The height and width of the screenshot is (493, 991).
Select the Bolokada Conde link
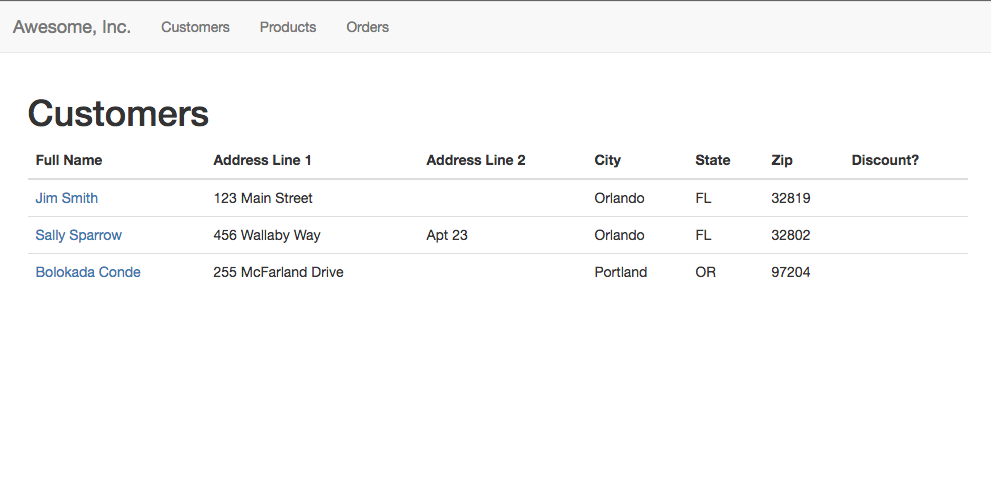[x=88, y=272]
